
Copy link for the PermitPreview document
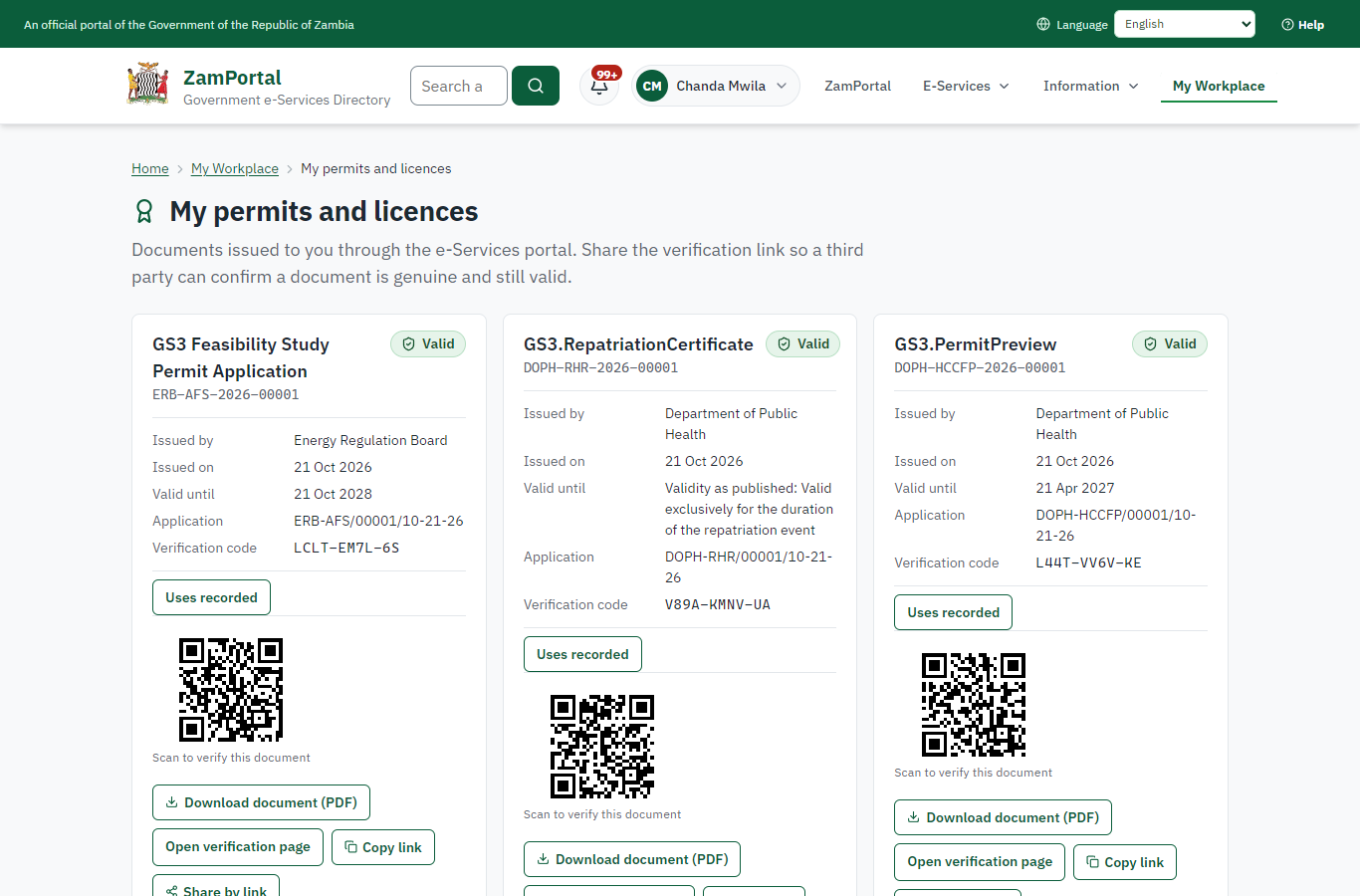(1125, 862)
